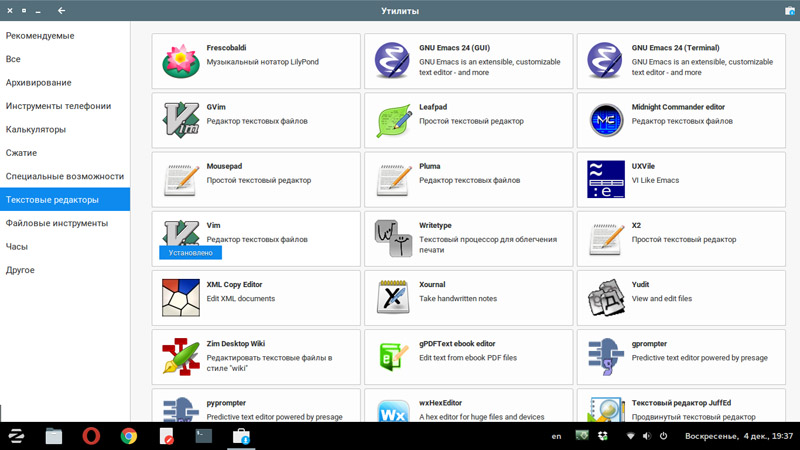Open the Другое category
This screenshot has height=450, width=800.
point(65,270)
